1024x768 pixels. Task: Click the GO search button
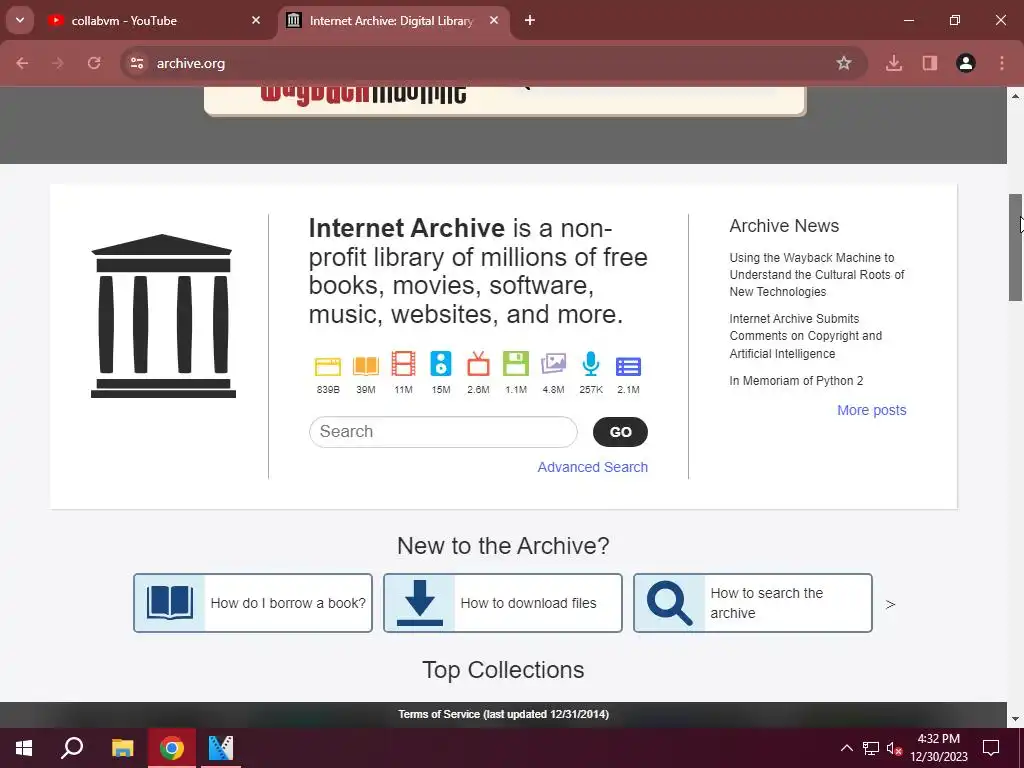pyautogui.click(x=620, y=432)
